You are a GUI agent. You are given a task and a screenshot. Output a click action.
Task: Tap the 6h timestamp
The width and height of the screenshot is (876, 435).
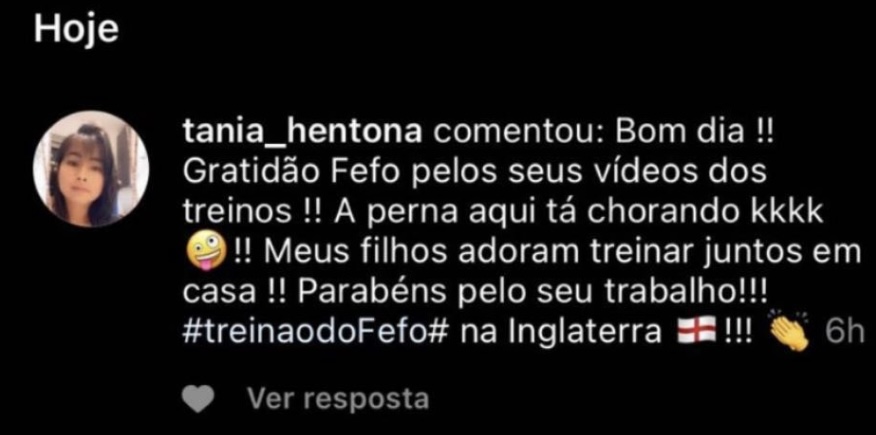click(844, 333)
